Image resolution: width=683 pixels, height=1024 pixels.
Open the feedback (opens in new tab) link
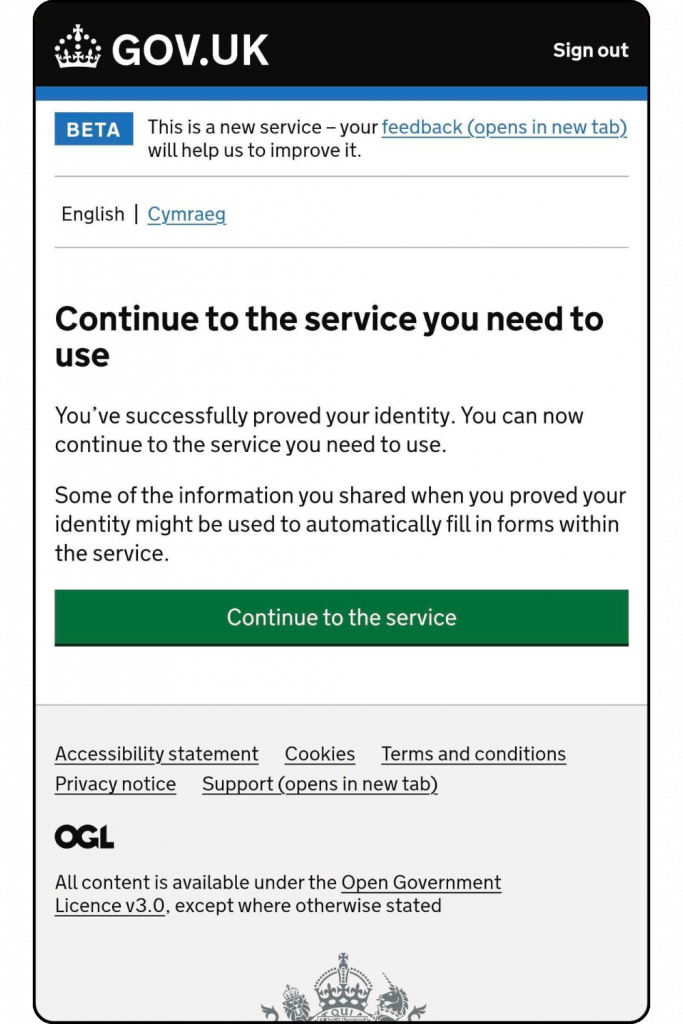tap(504, 127)
